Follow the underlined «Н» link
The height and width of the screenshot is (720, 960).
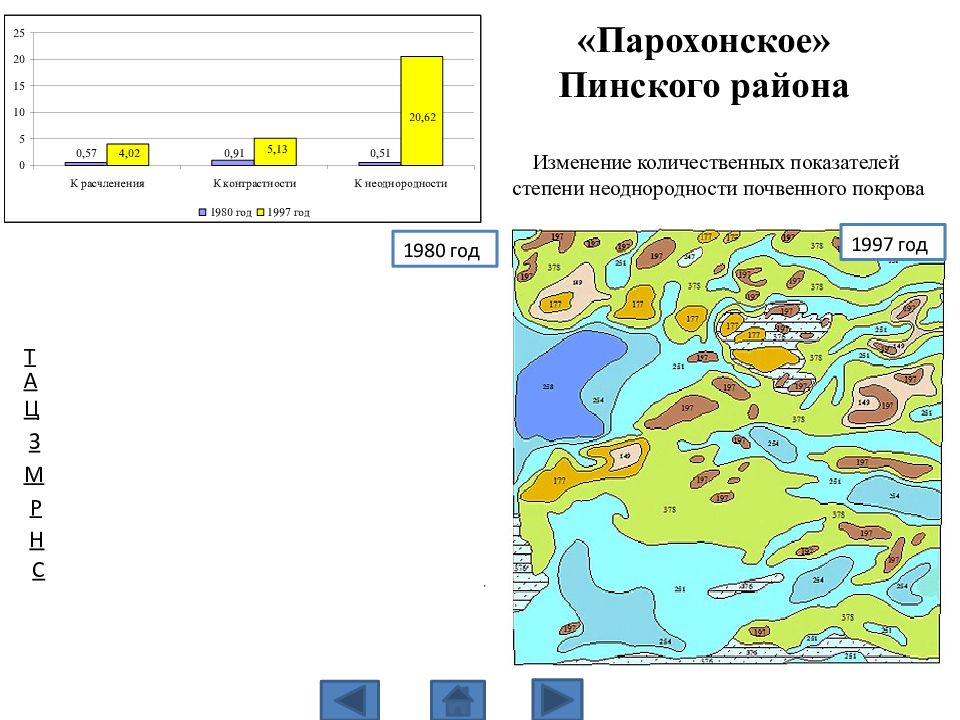37,539
